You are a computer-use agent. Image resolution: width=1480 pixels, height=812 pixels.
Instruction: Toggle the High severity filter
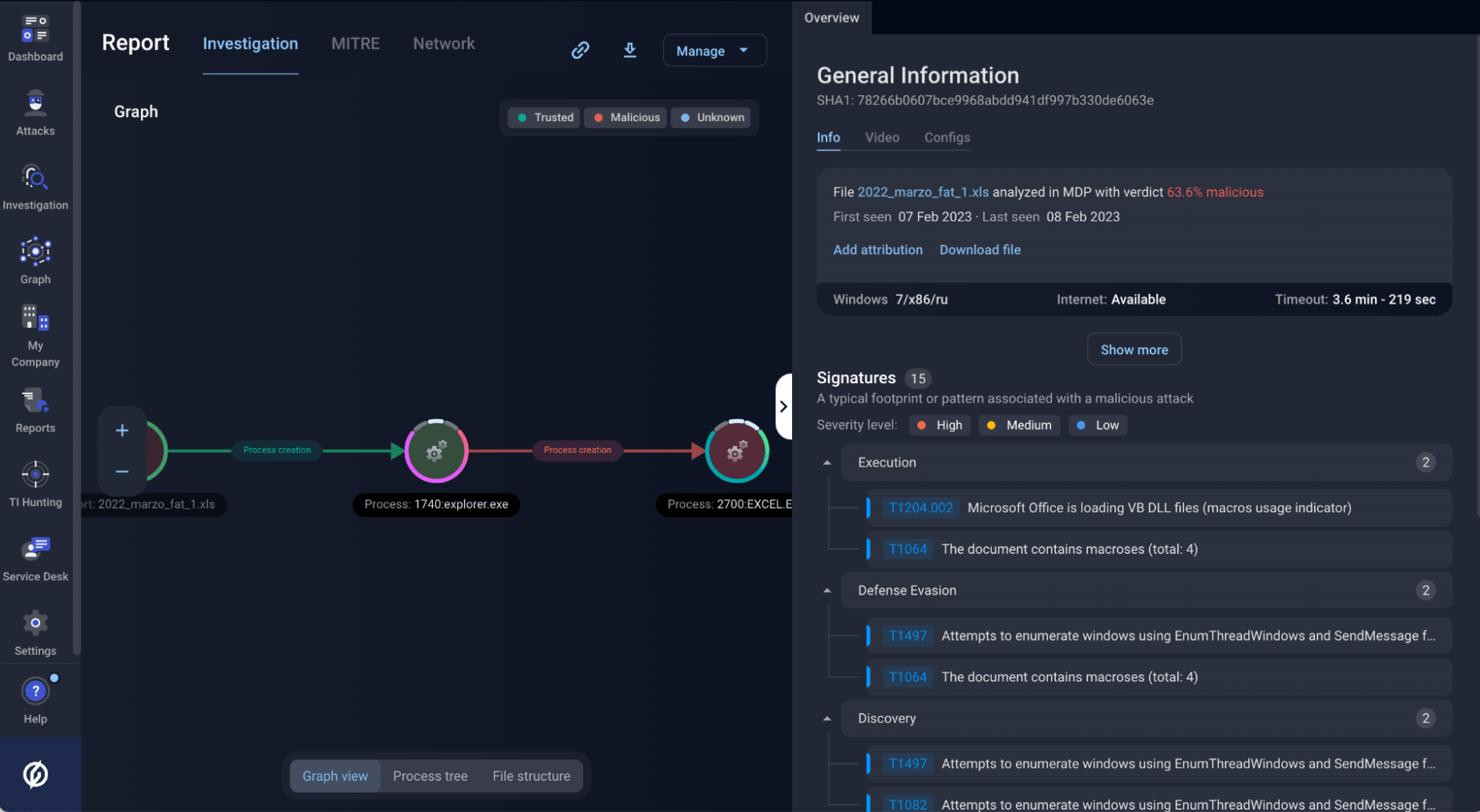(x=939, y=425)
